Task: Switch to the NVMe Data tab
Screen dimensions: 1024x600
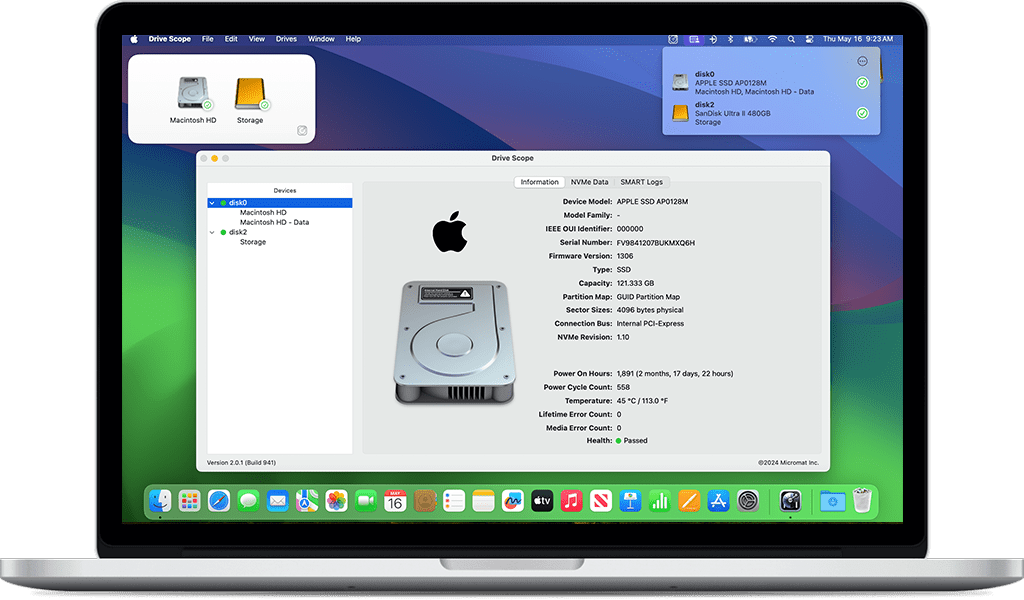Action: 590,182
